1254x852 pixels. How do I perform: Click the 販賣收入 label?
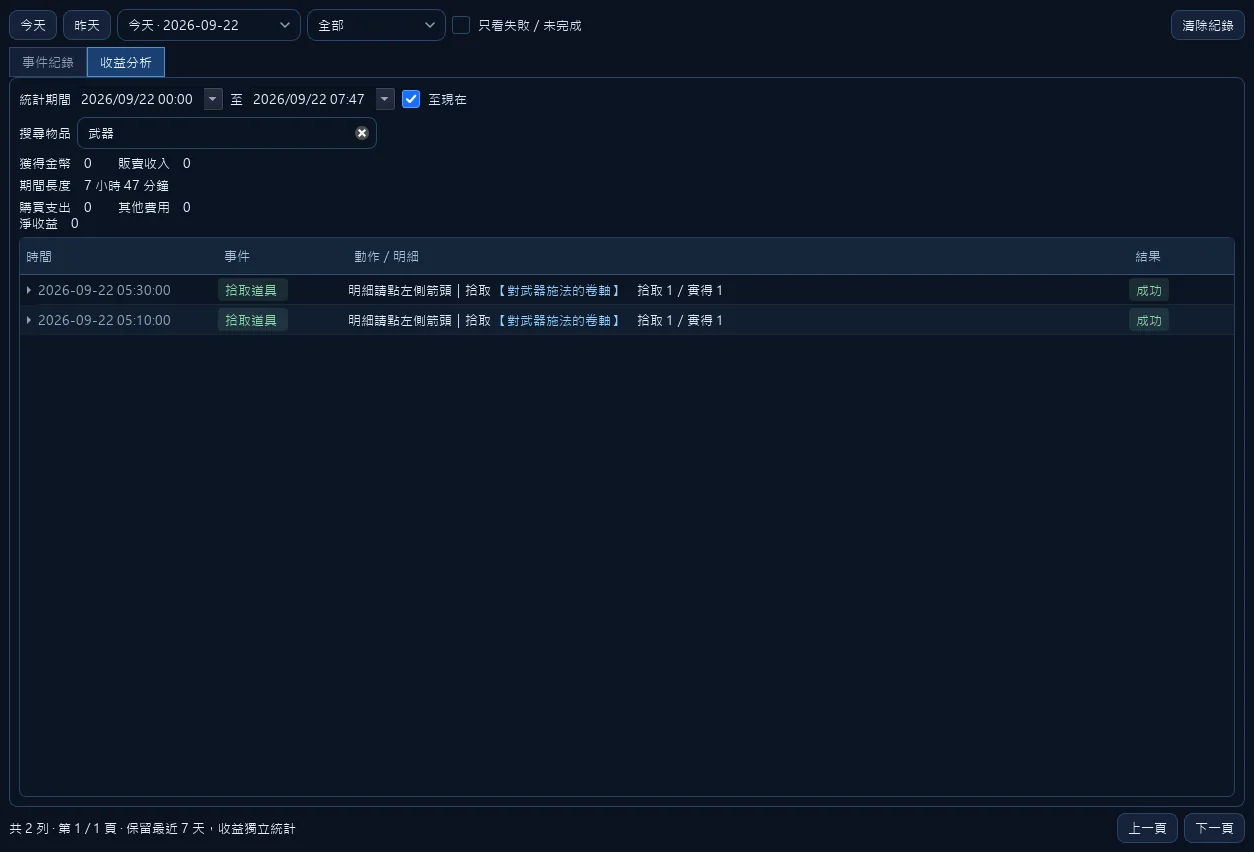point(144,163)
